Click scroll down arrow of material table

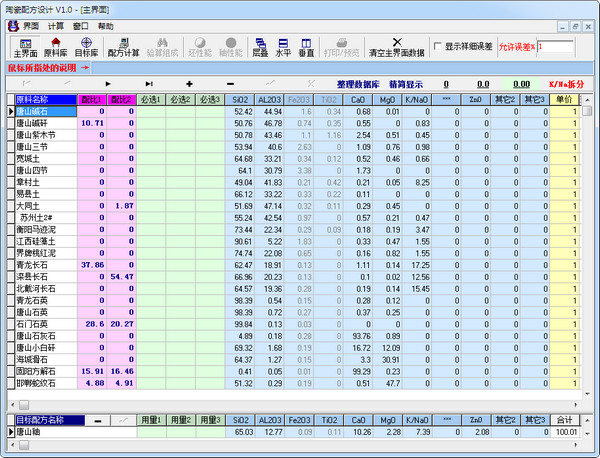[x=585, y=391]
